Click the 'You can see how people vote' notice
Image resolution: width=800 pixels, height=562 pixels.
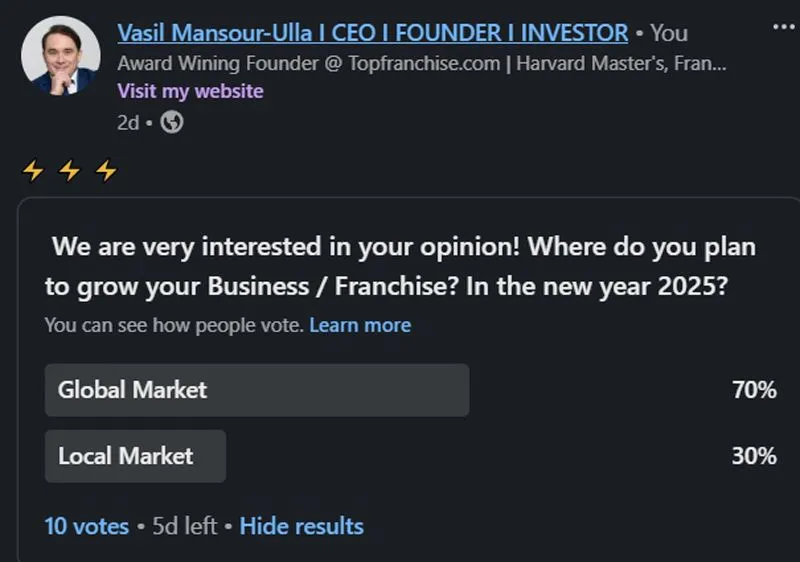pyautogui.click(x=174, y=325)
